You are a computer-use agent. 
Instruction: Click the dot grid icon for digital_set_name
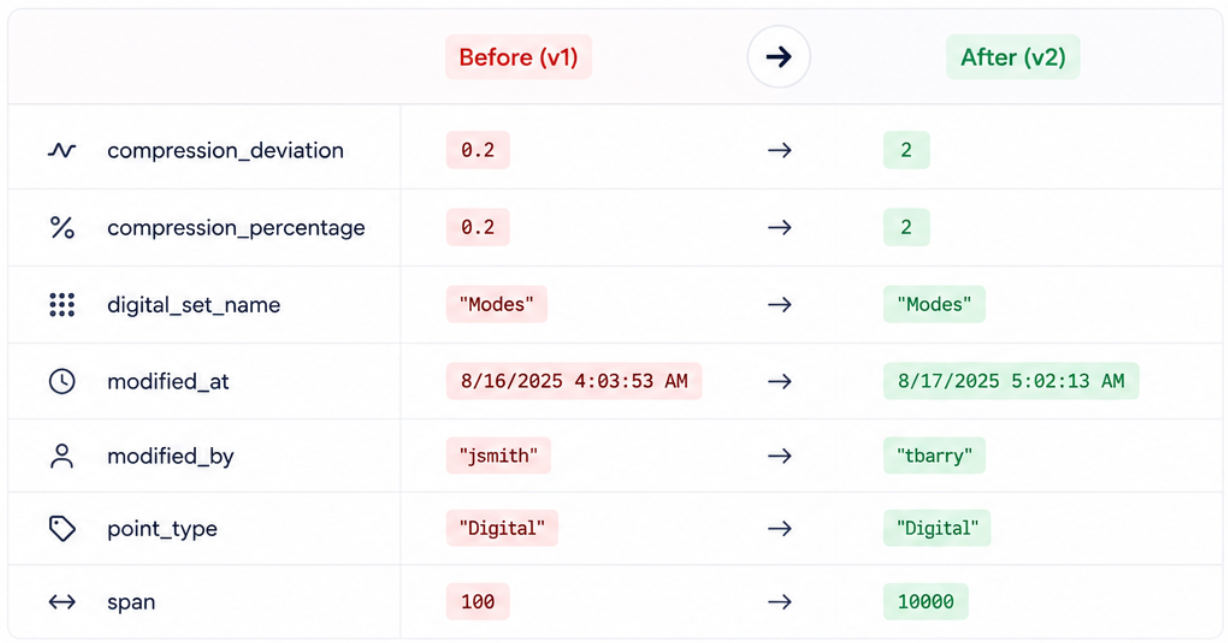tap(62, 305)
